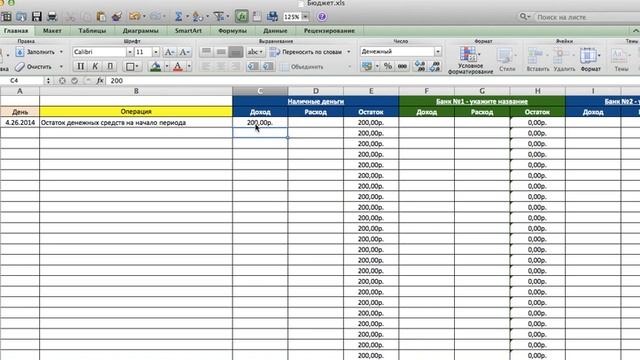
Task: Open the abc text orientation dropdown
Action: click(256, 52)
